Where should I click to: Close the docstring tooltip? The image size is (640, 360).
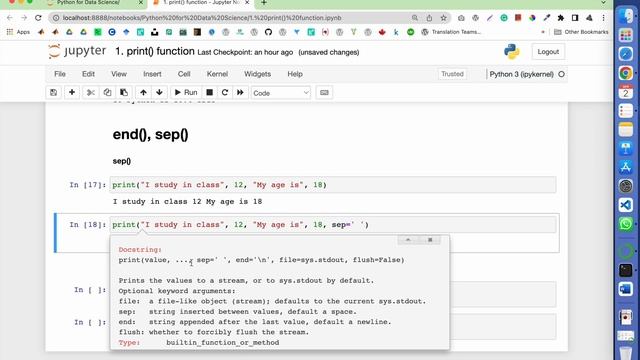click(x=430, y=240)
